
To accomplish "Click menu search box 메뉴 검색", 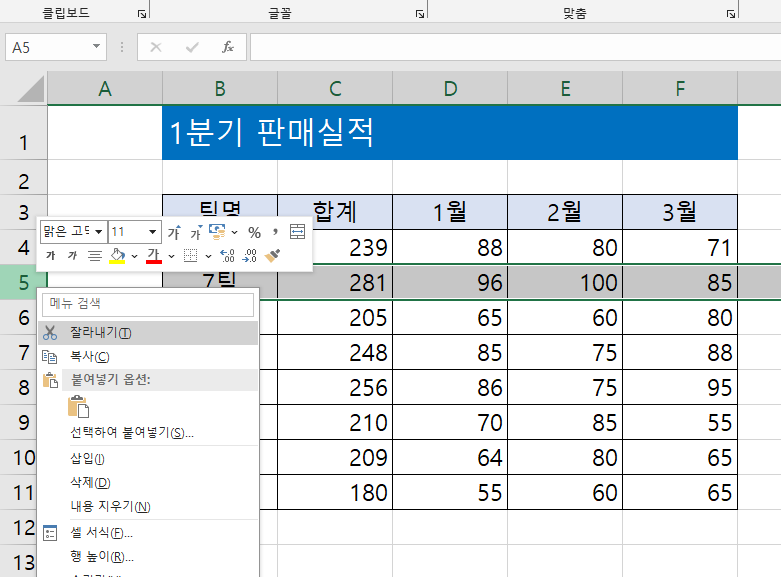I will pyautogui.click(x=148, y=304).
